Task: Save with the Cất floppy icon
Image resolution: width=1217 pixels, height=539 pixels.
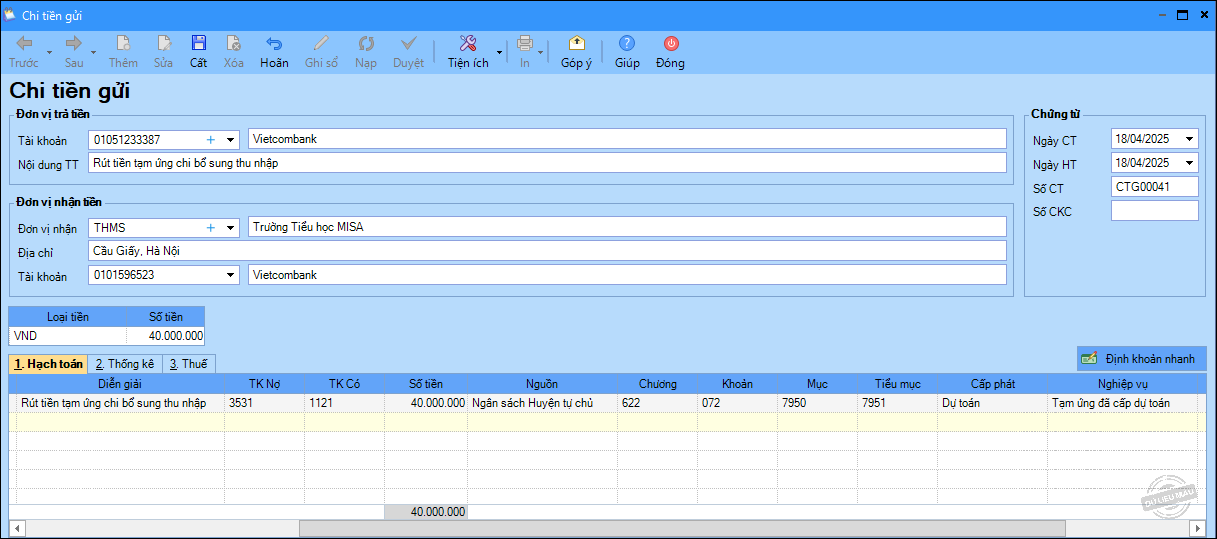Action: pos(199,43)
